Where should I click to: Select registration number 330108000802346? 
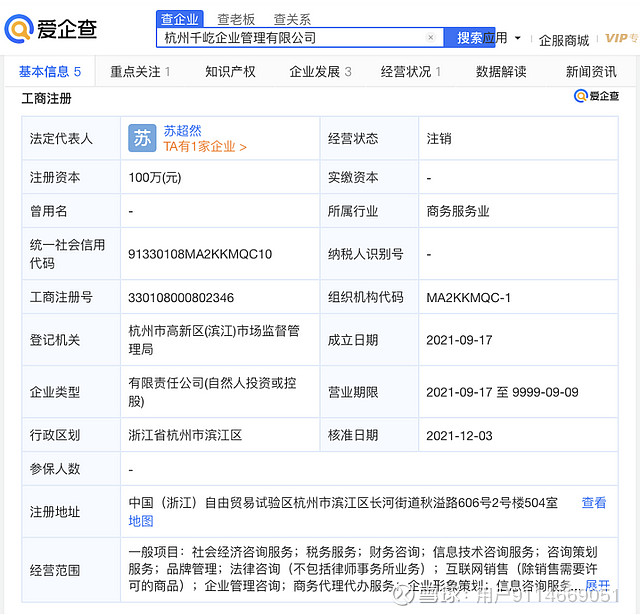[181, 298]
